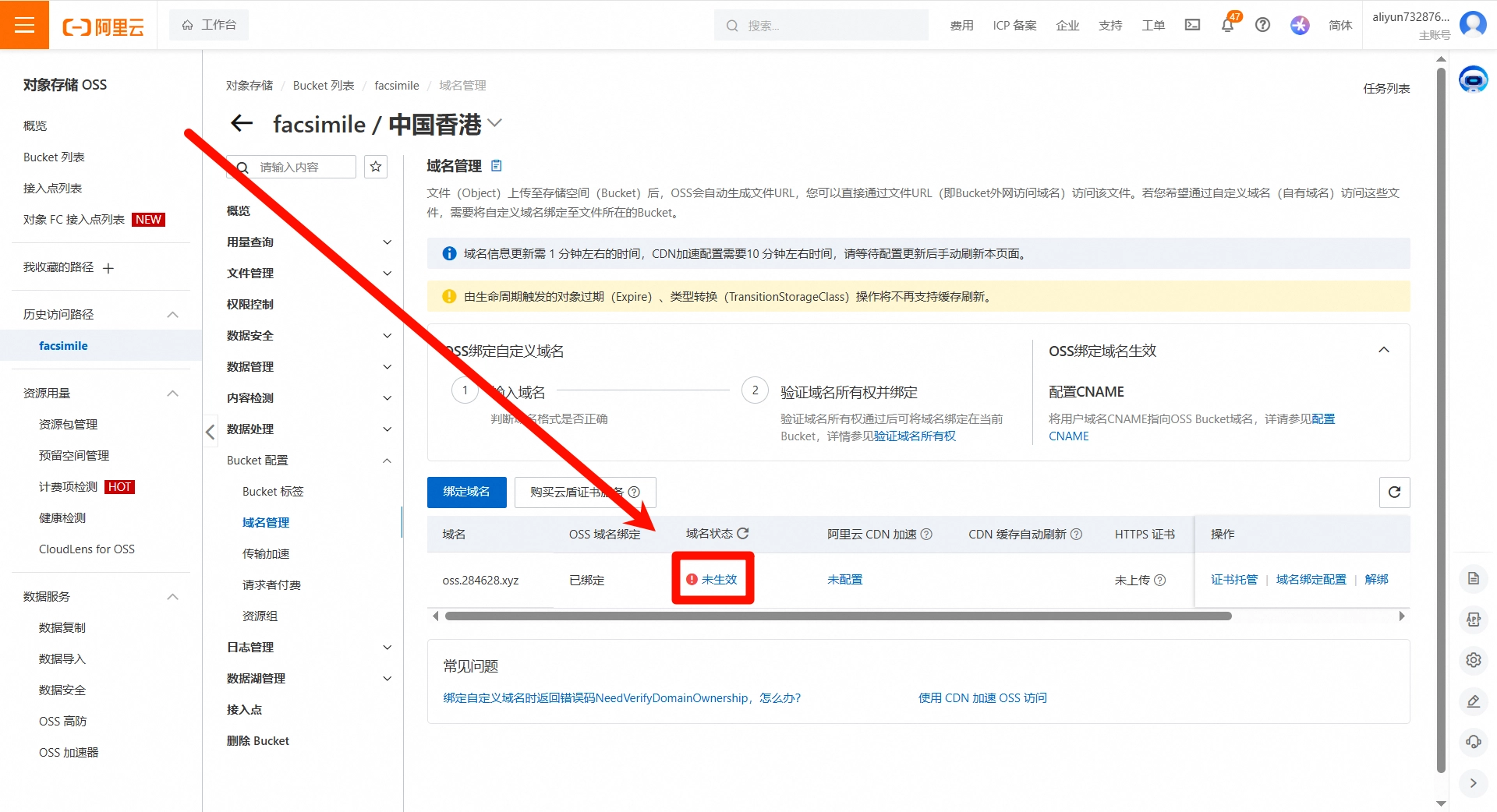1497x812 pixels.
Task: Open 验证域名所有权 help link
Action: [915, 436]
